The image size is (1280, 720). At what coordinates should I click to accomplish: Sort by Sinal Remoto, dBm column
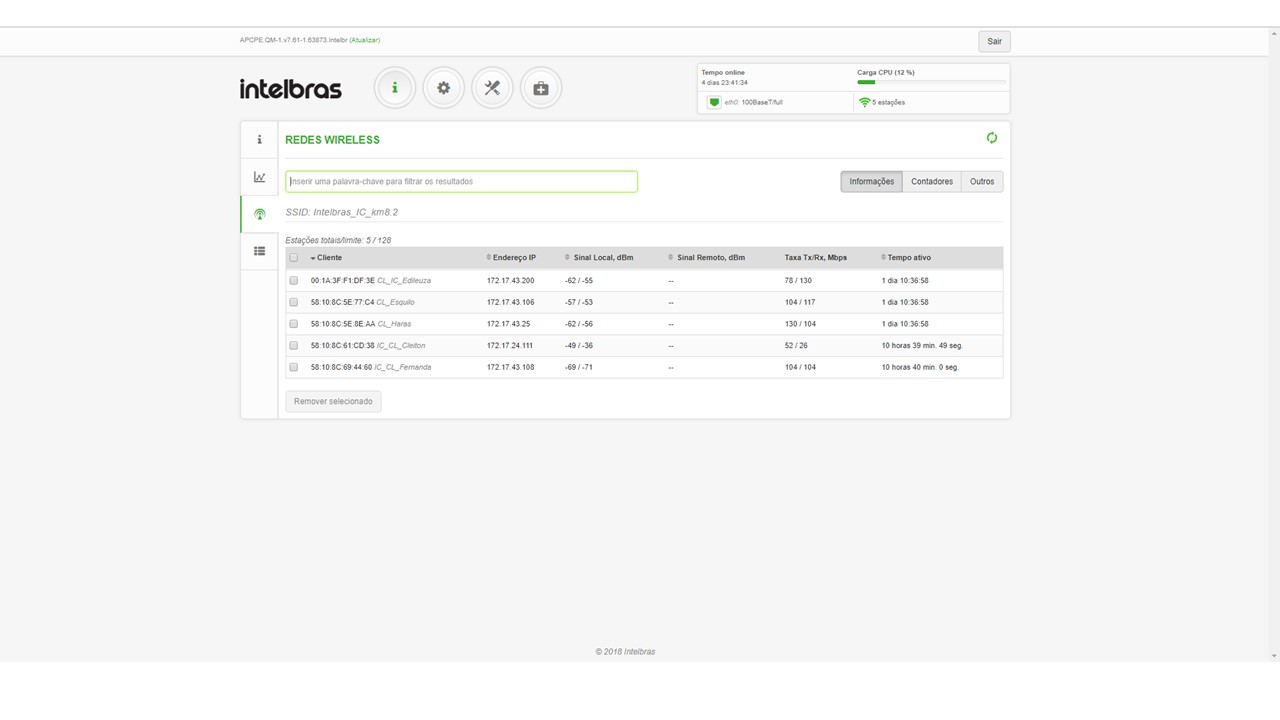[707, 258]
